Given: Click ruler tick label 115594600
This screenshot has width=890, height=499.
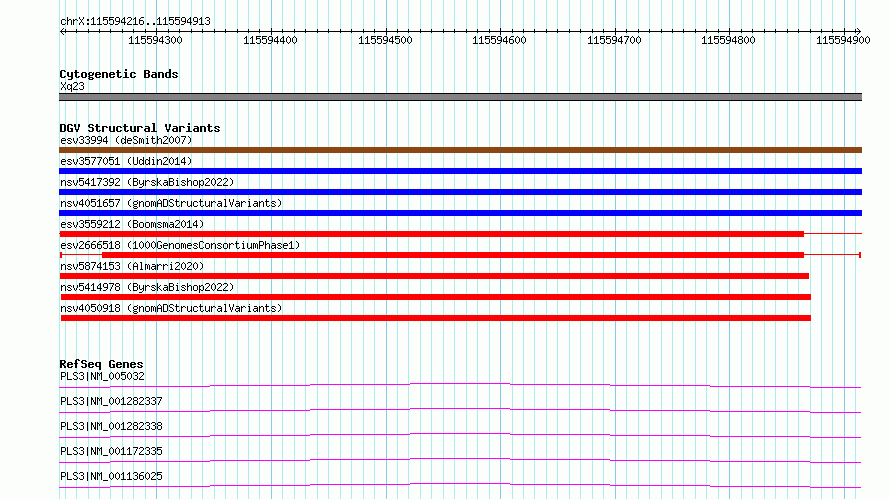Looking at the screenshot, I should 499,40.
